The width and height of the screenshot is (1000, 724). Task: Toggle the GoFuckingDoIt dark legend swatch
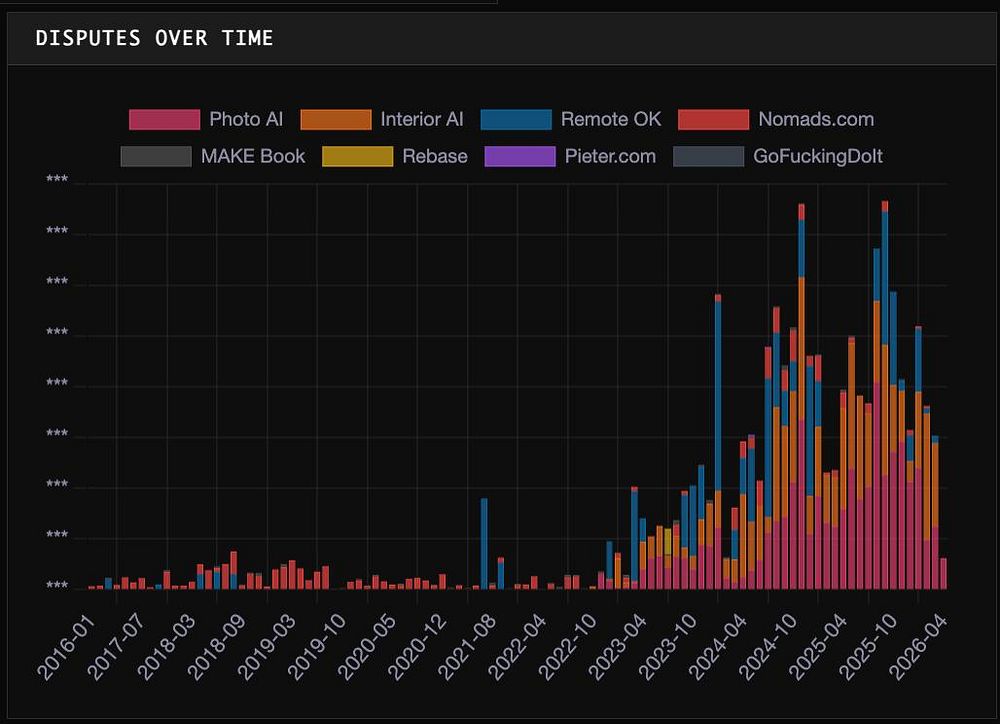708,156
